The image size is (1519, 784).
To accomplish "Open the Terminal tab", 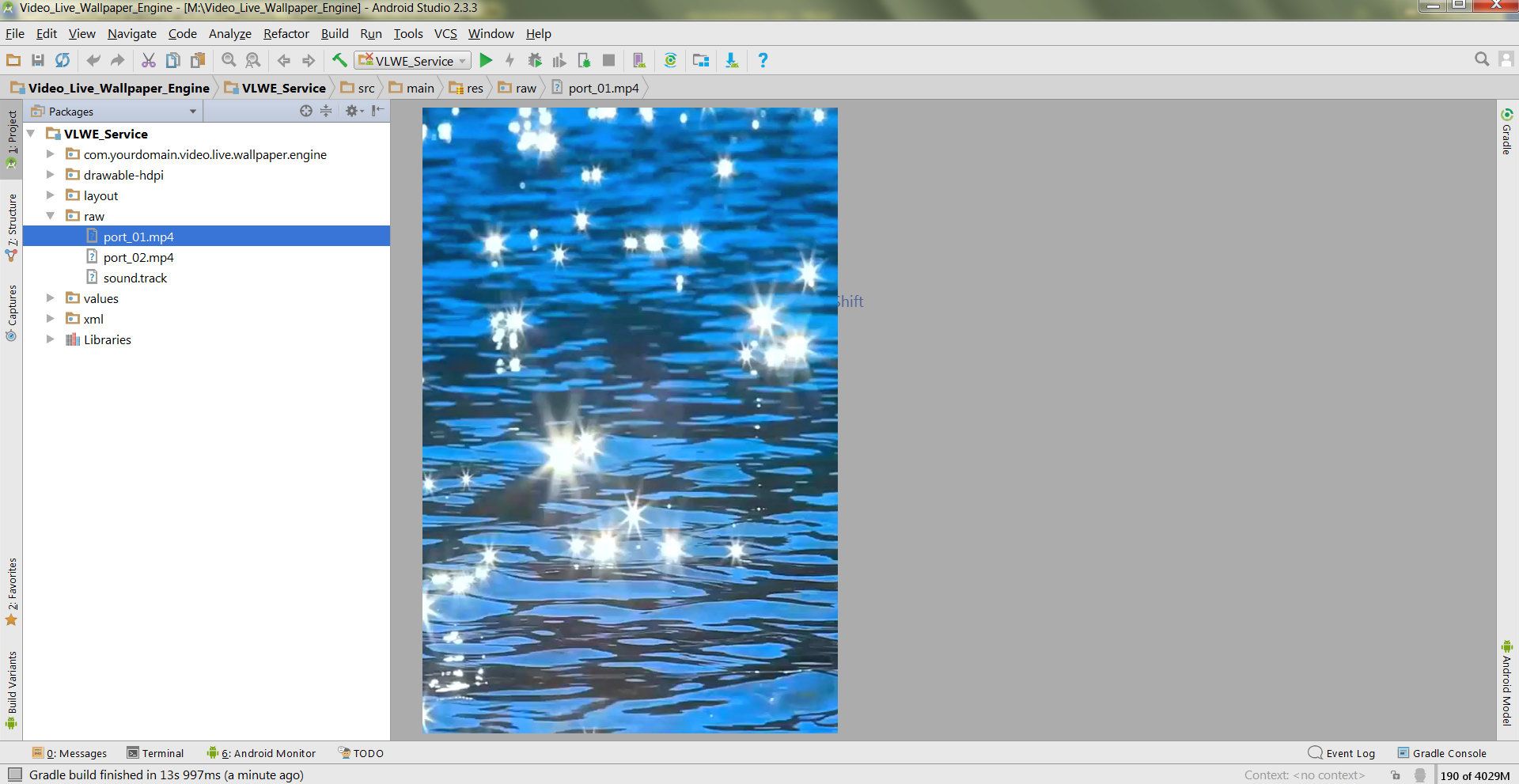I will coord(156,753).
